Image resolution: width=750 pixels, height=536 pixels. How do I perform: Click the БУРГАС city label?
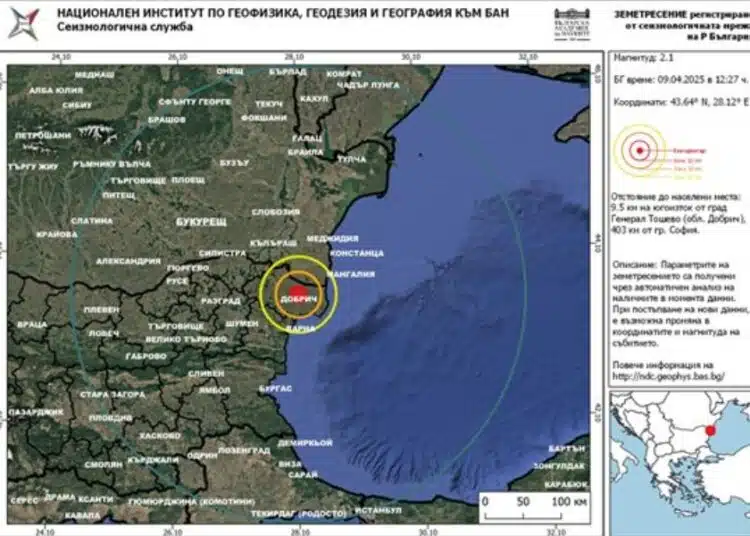pyautogui.click(x=276, y=389)
